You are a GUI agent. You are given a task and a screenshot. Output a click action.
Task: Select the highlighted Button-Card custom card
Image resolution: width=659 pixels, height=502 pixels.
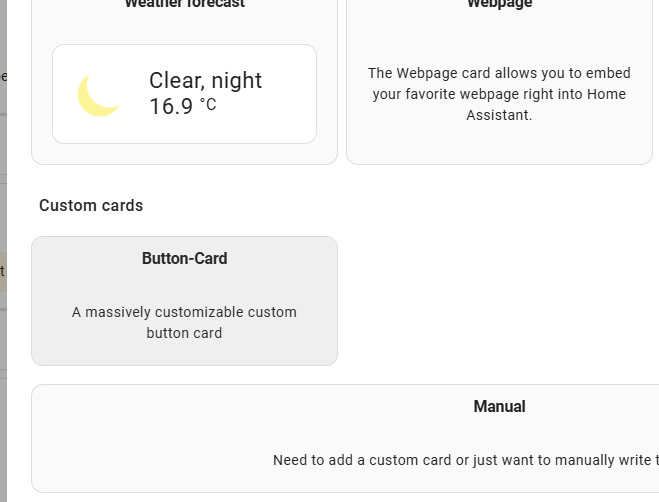tap(185, 301)
